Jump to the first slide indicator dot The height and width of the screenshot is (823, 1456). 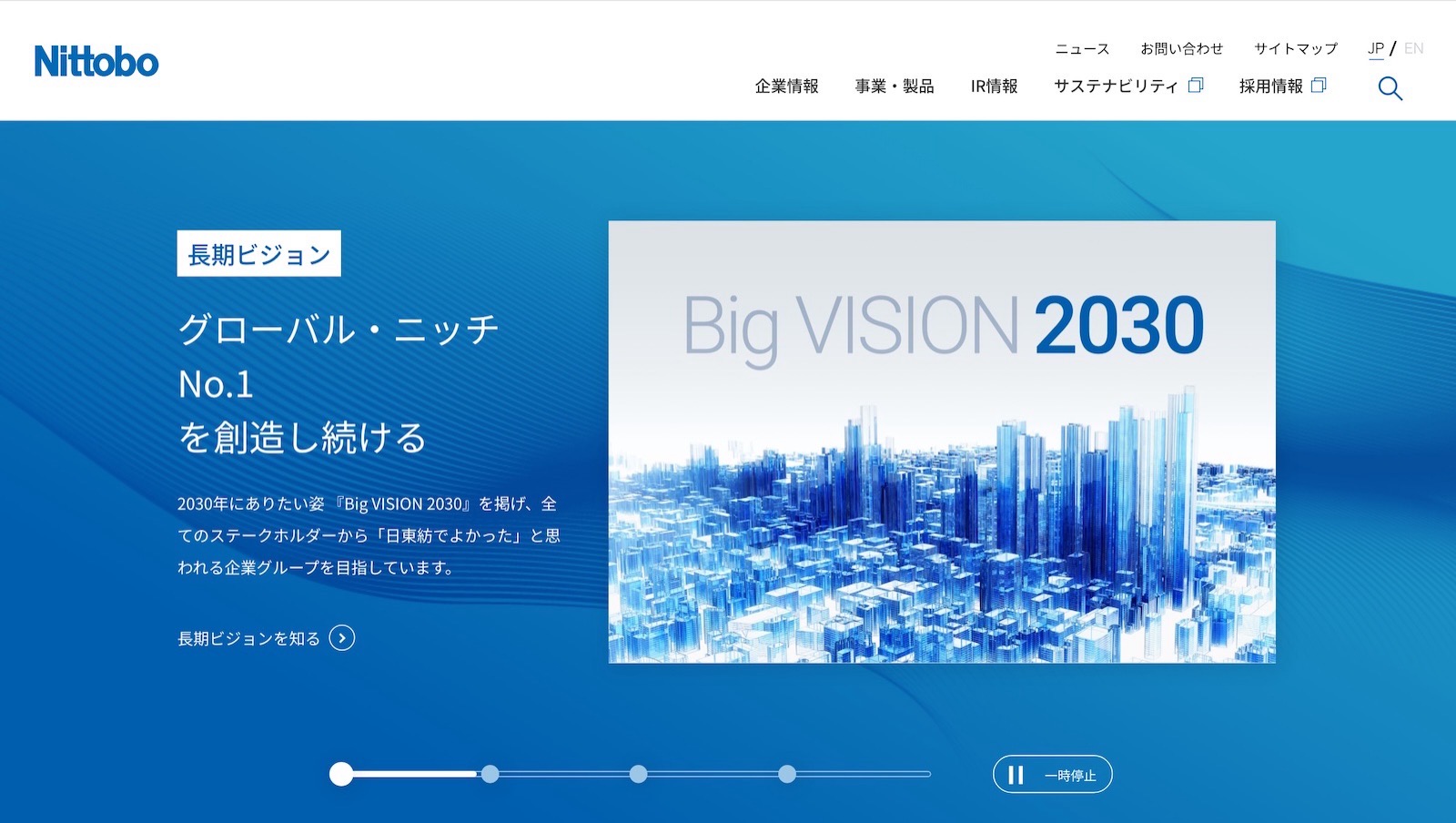click(x=341, y=774)
